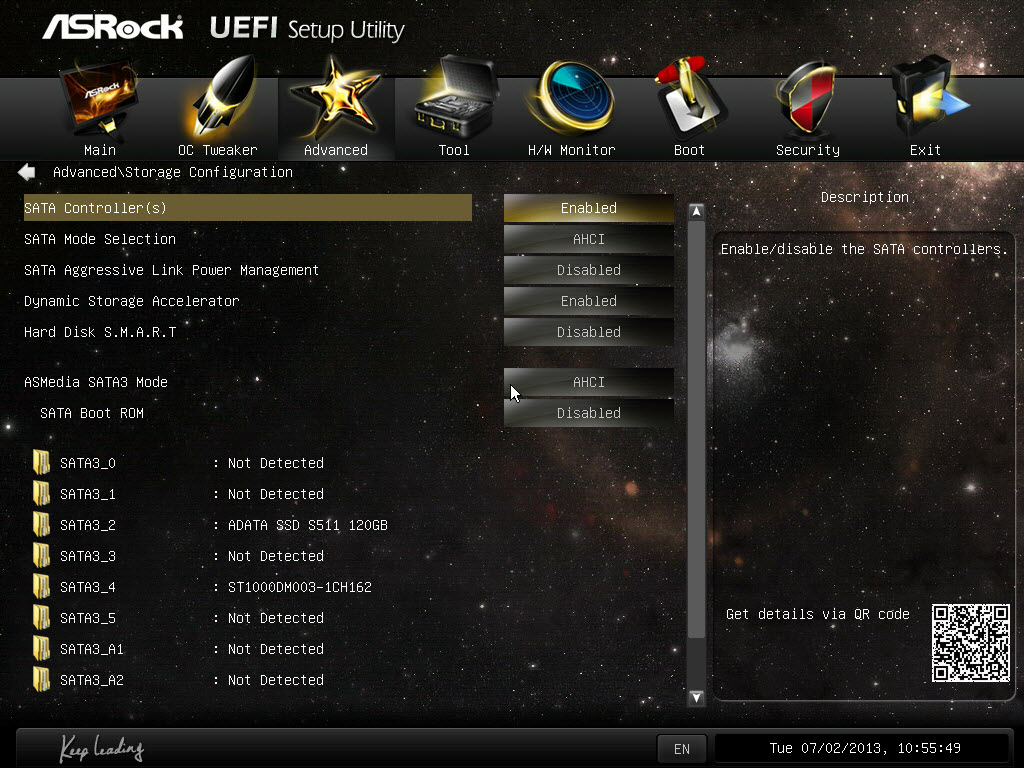Viewport: 1024px width, 768px height.
Task: Switch to the Boot tab label
Action: [689, 150]
